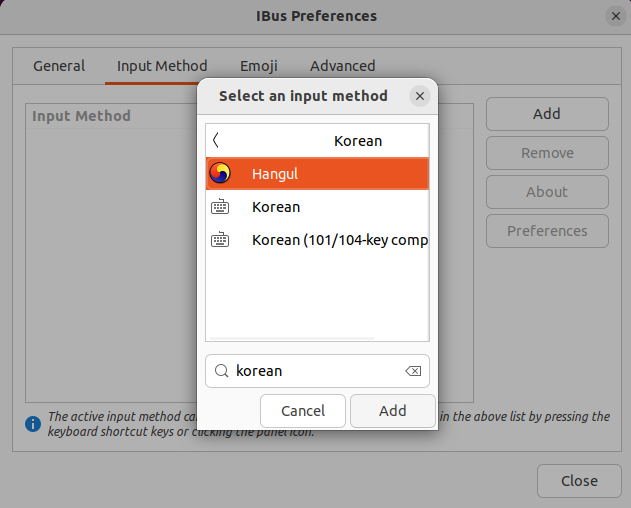Click the keyboard icon beside the Korean layout
631x508 pixels.
coord(220,207)
